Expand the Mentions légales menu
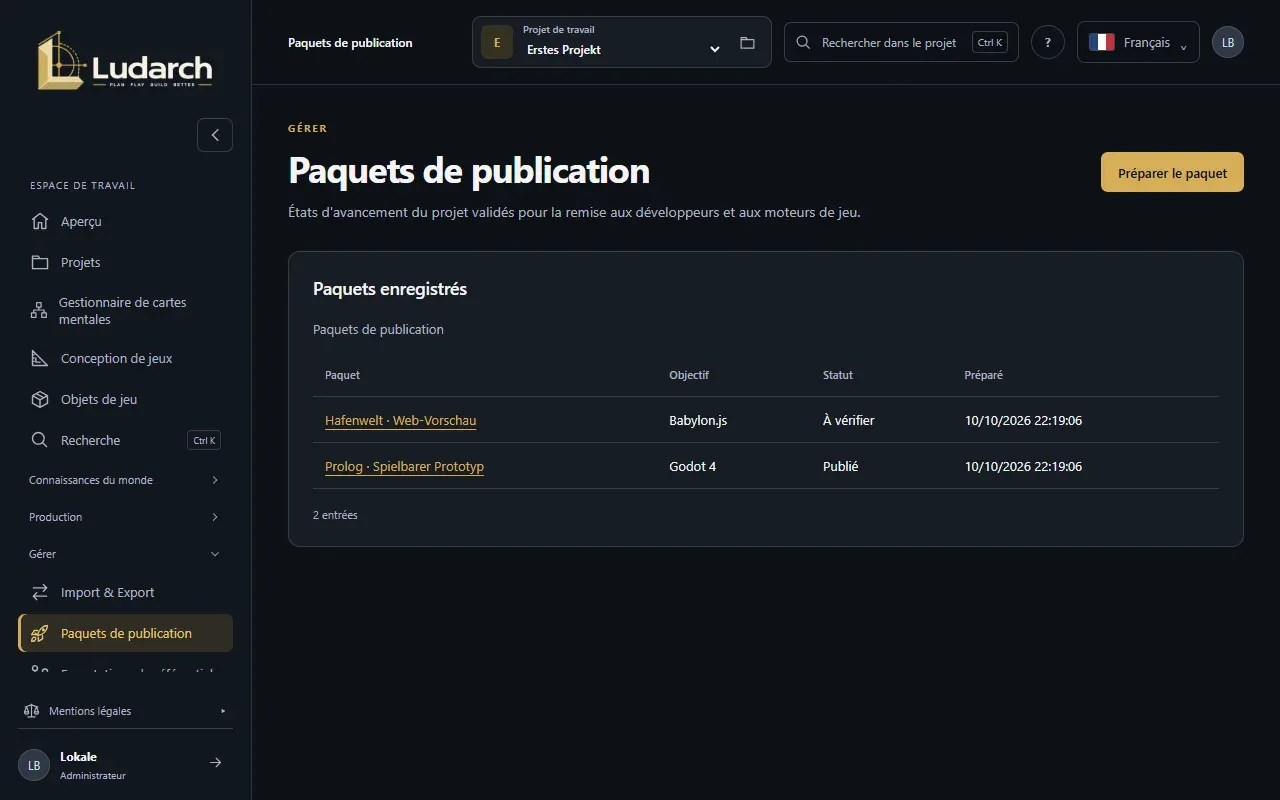1280x800 pixels. (125, 711)
